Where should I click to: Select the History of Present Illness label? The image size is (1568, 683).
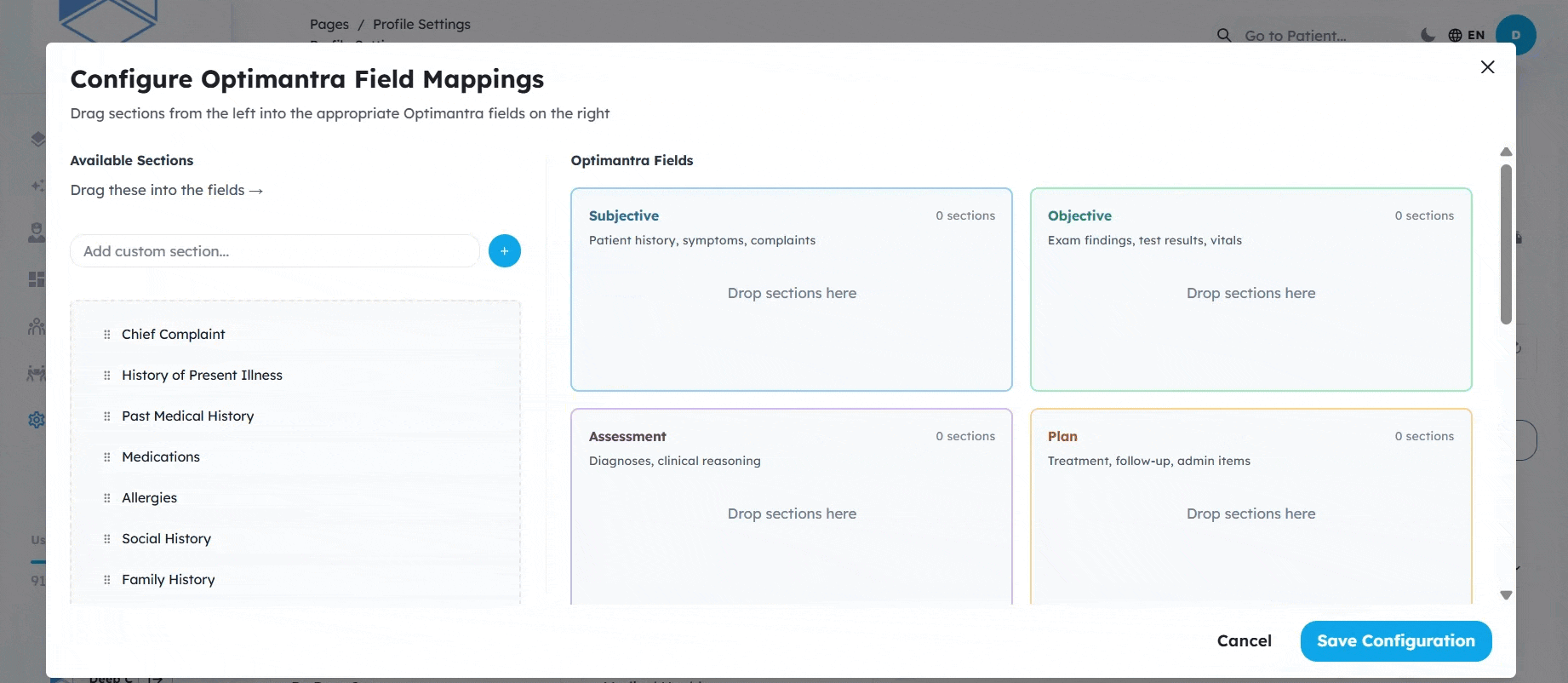(202, 376)
